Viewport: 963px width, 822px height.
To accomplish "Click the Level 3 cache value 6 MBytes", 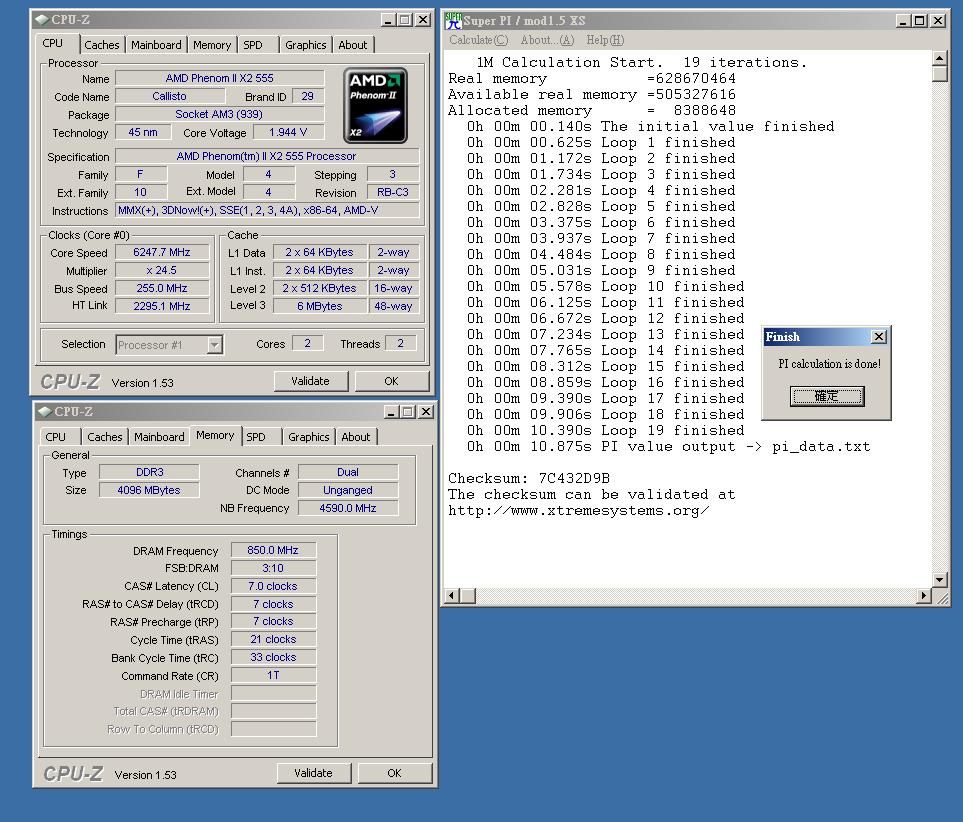I will pyautogui.click(x=320, y=306).
